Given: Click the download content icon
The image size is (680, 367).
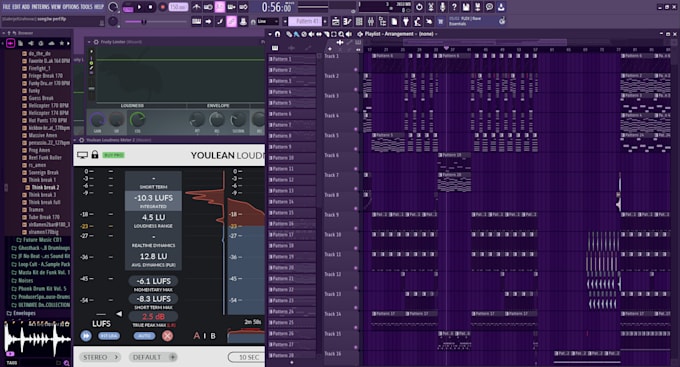Looking at the screenshot, I should pyautogui.click(x=501, y=7).
